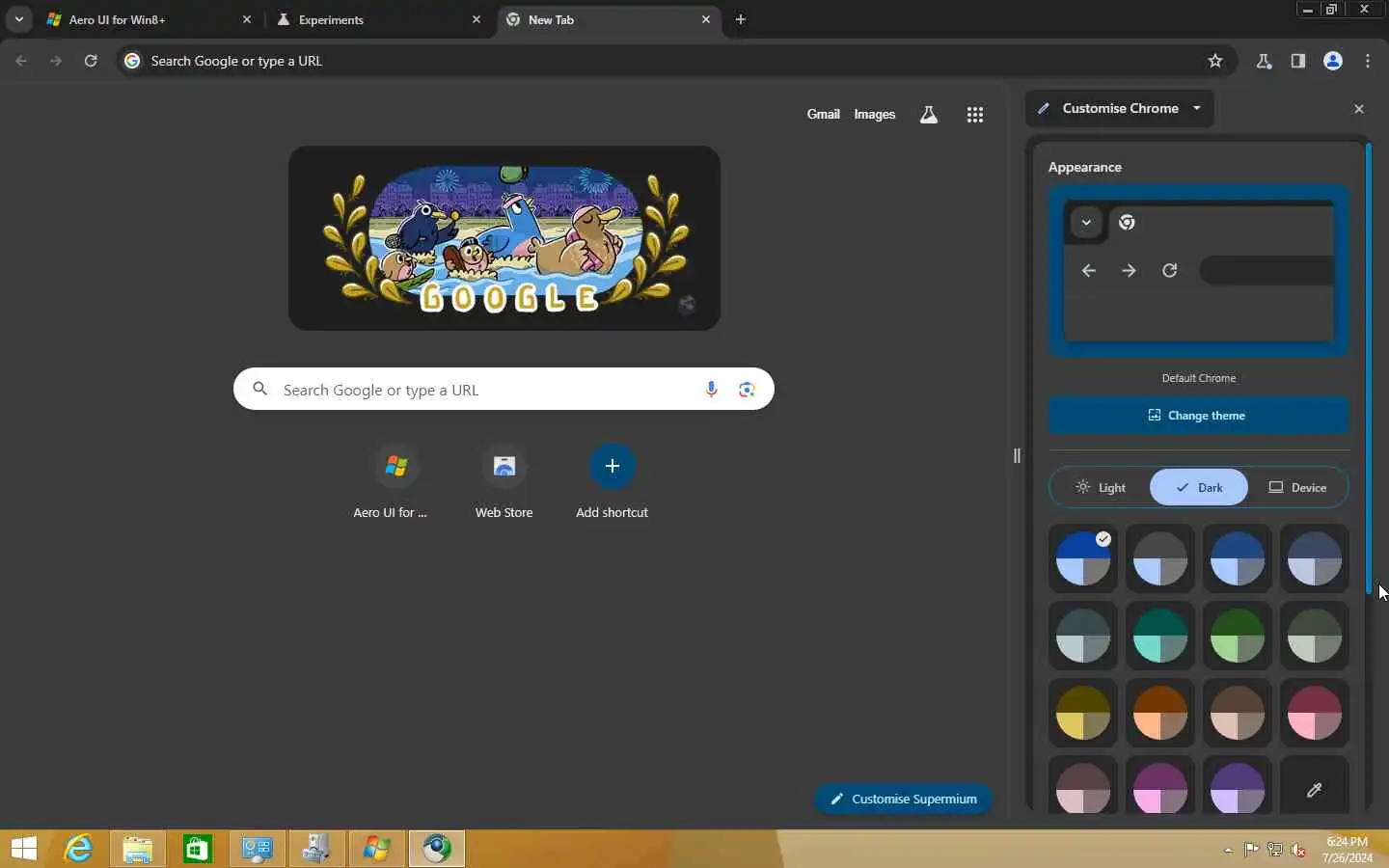
Task: Open Internet Explorer from the taskbar
Action: tap(78, 849)
